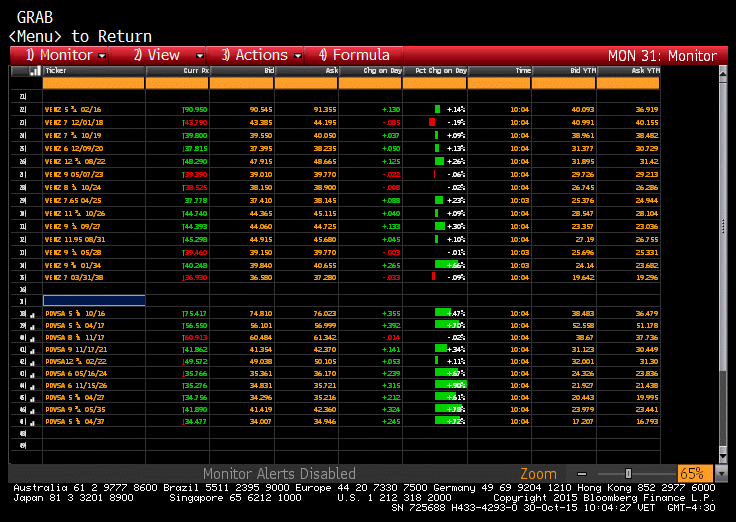Select the PDVSA 9 11/17/21 ticker
The width and height of the screenshot is (736, 522).
(76, 350)
